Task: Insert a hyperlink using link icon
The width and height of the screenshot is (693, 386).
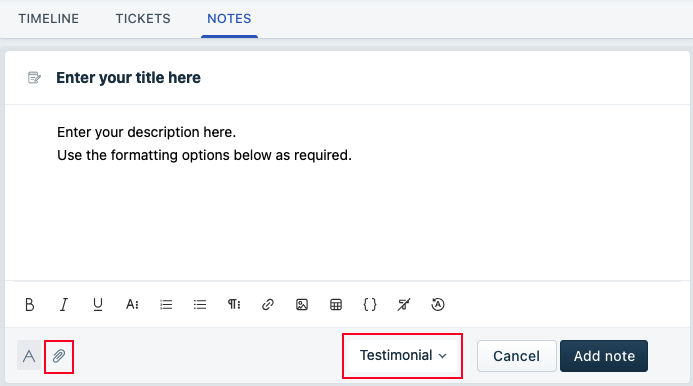Action: (x=268, y=304)
